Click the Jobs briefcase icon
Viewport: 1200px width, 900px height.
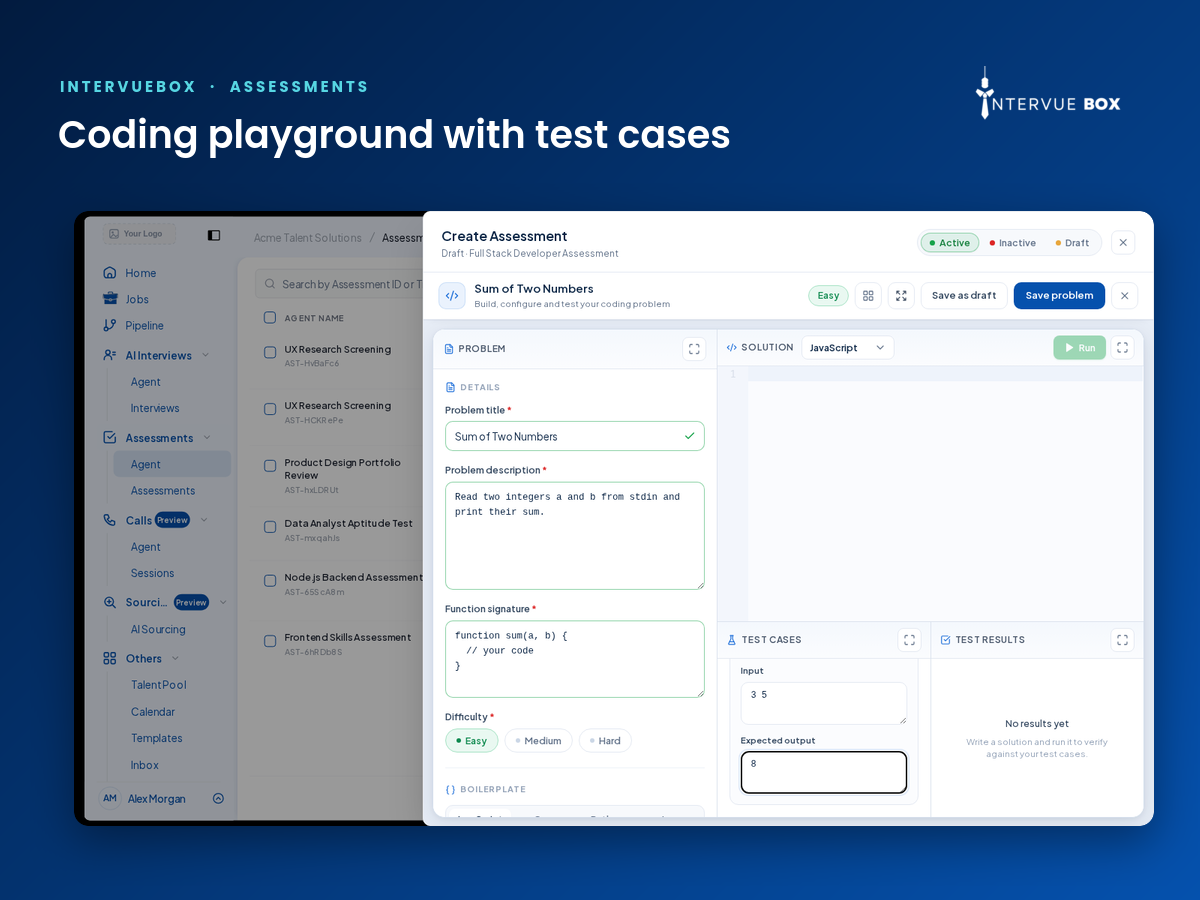click(x=110, y=299)
